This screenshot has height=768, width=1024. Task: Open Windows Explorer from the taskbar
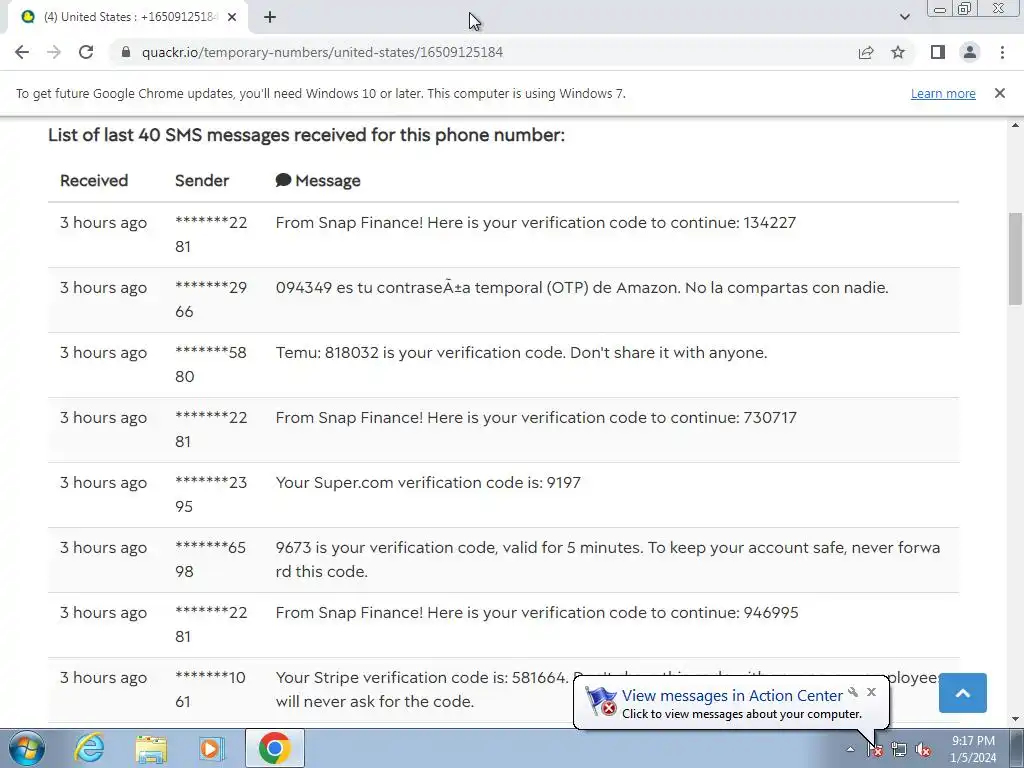coord(151,748)
